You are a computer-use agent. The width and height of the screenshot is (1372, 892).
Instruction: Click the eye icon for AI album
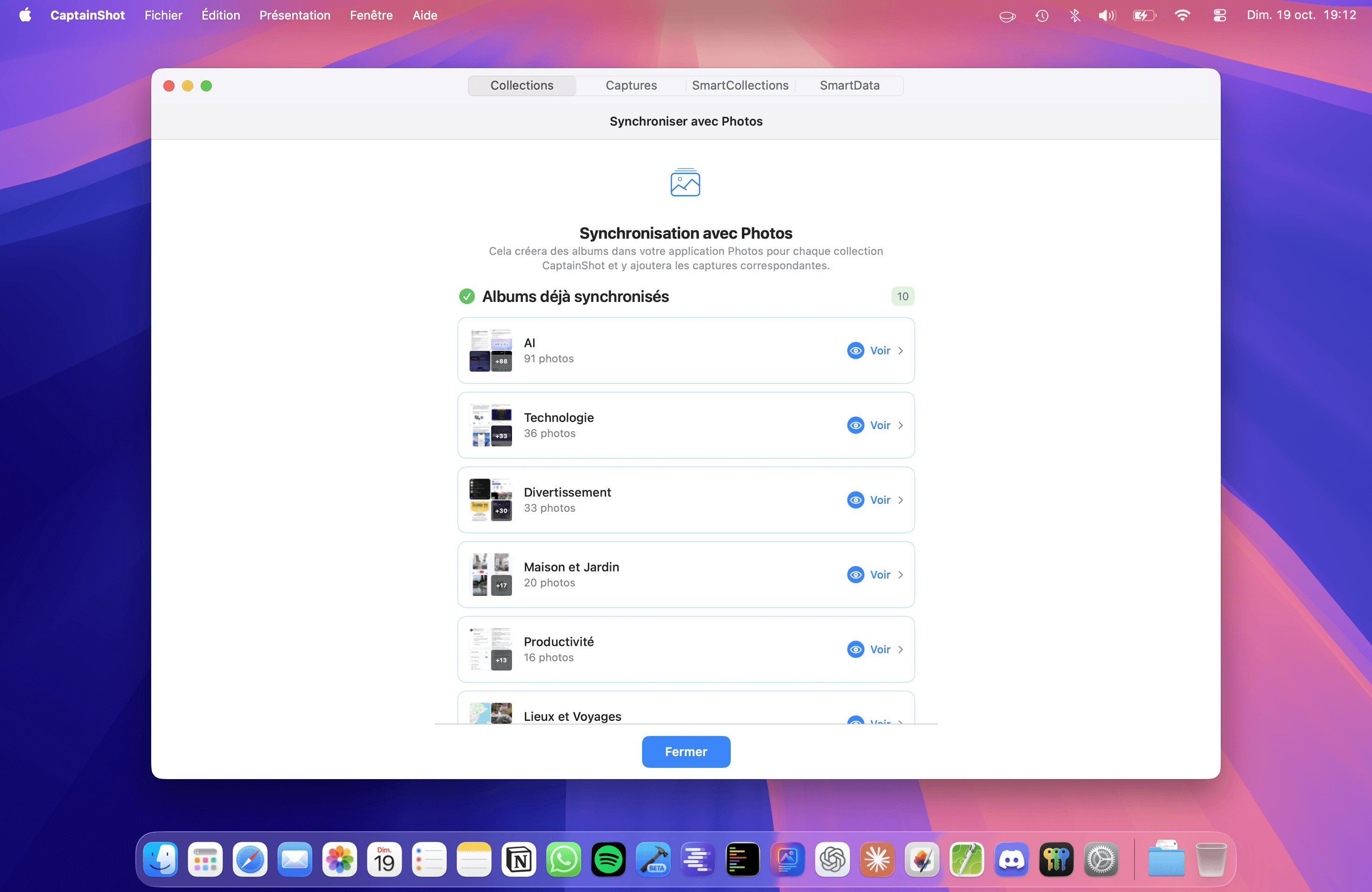coord(855,350)
